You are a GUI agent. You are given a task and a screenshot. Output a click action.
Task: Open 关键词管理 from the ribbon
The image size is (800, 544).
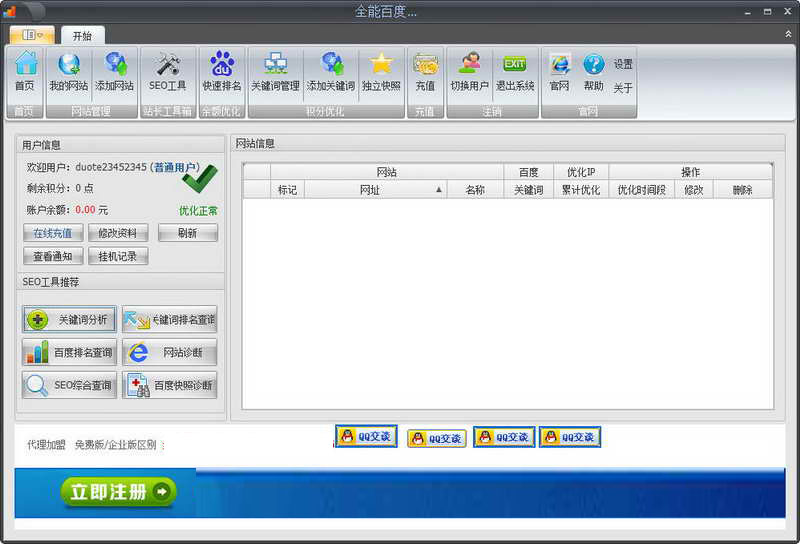(x=275, y=71)
